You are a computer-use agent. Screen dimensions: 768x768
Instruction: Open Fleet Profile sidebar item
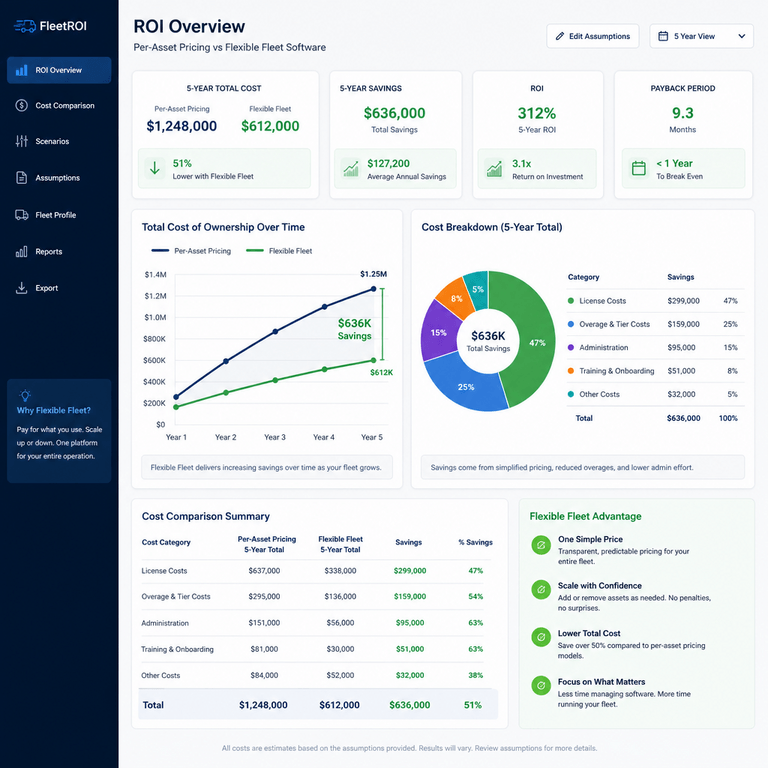(x=59, y=215)
